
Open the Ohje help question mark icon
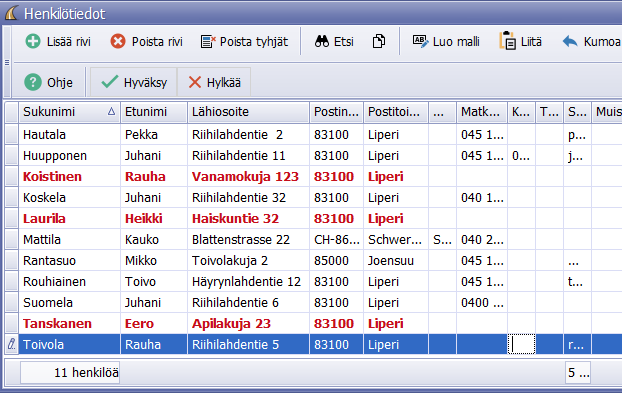click(33, 82)
